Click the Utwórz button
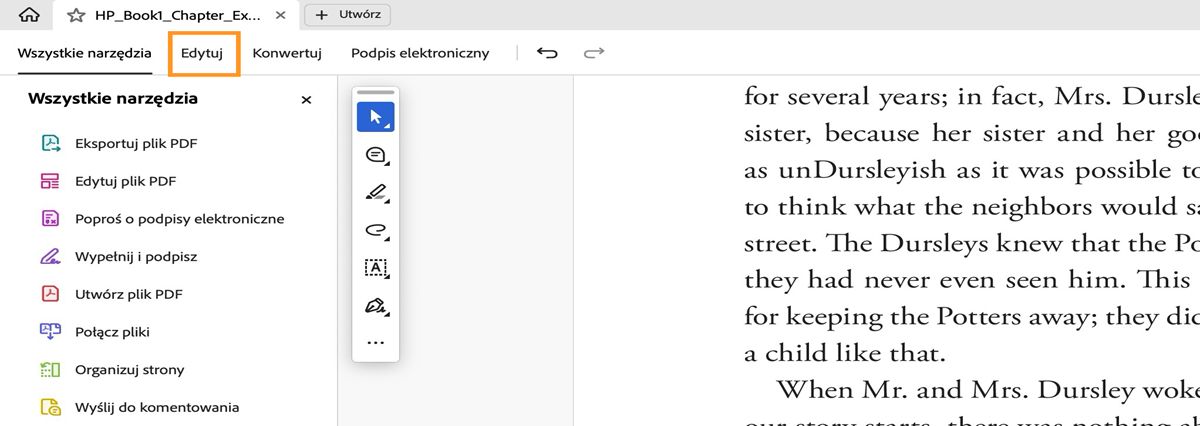This screenshot has height=426, width=1200. [348, 15]
